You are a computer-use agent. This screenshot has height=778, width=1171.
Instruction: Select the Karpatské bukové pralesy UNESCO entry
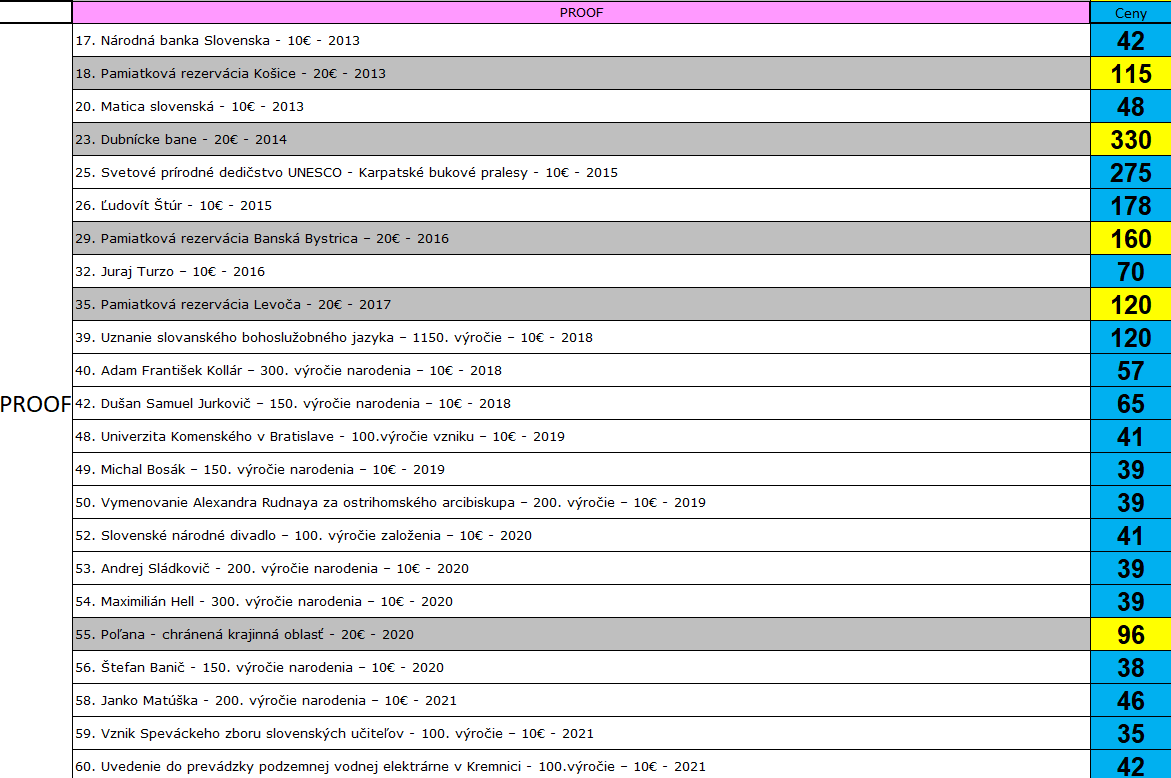(x=400, y=172)
